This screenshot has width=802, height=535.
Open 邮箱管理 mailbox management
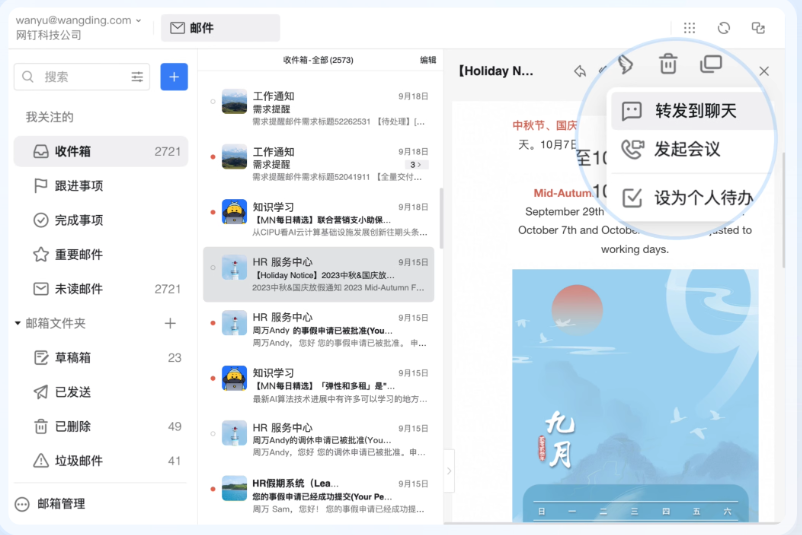(50, 504)
